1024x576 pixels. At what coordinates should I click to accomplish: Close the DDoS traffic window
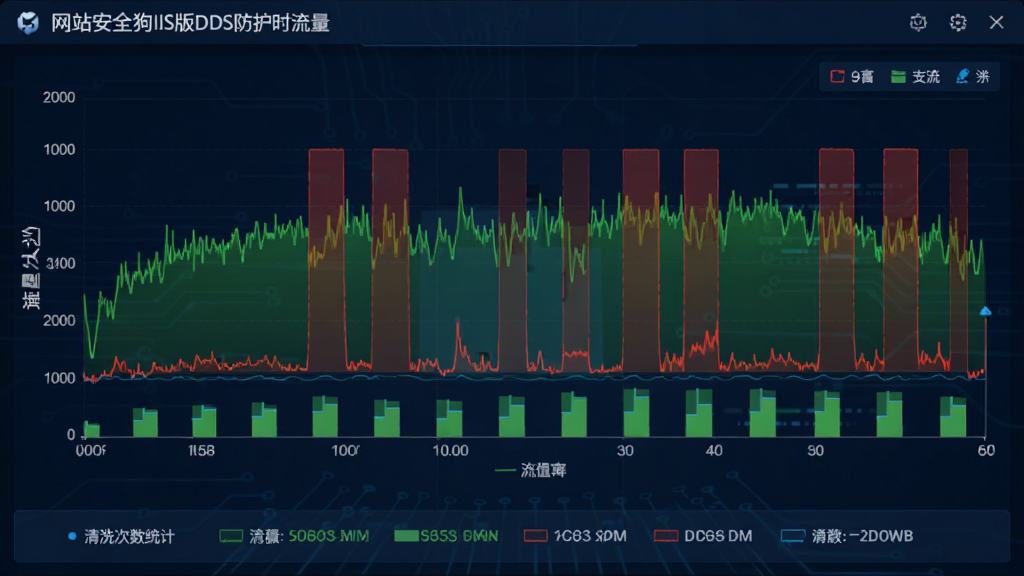pos(997,22)
